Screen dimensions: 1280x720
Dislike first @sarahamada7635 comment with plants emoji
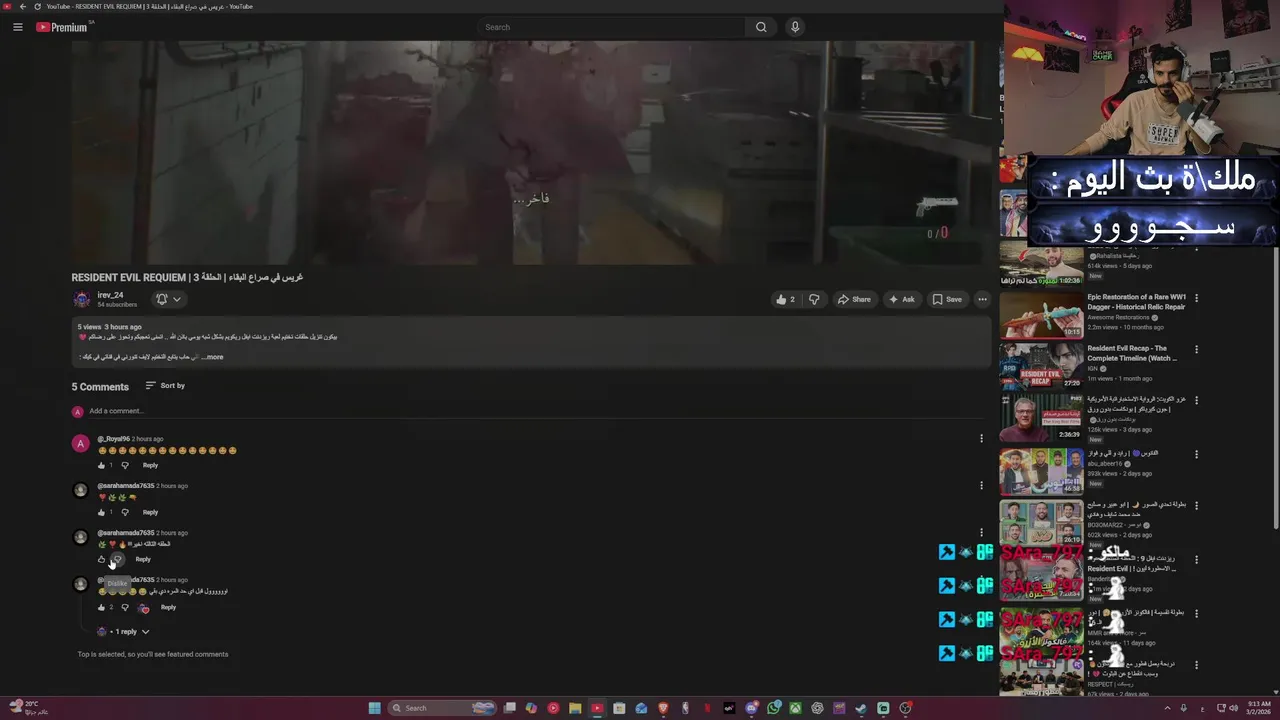(x=125, y=512)
